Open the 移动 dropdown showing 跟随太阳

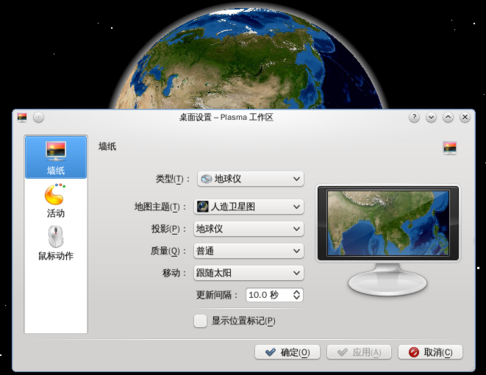point(249,273)
